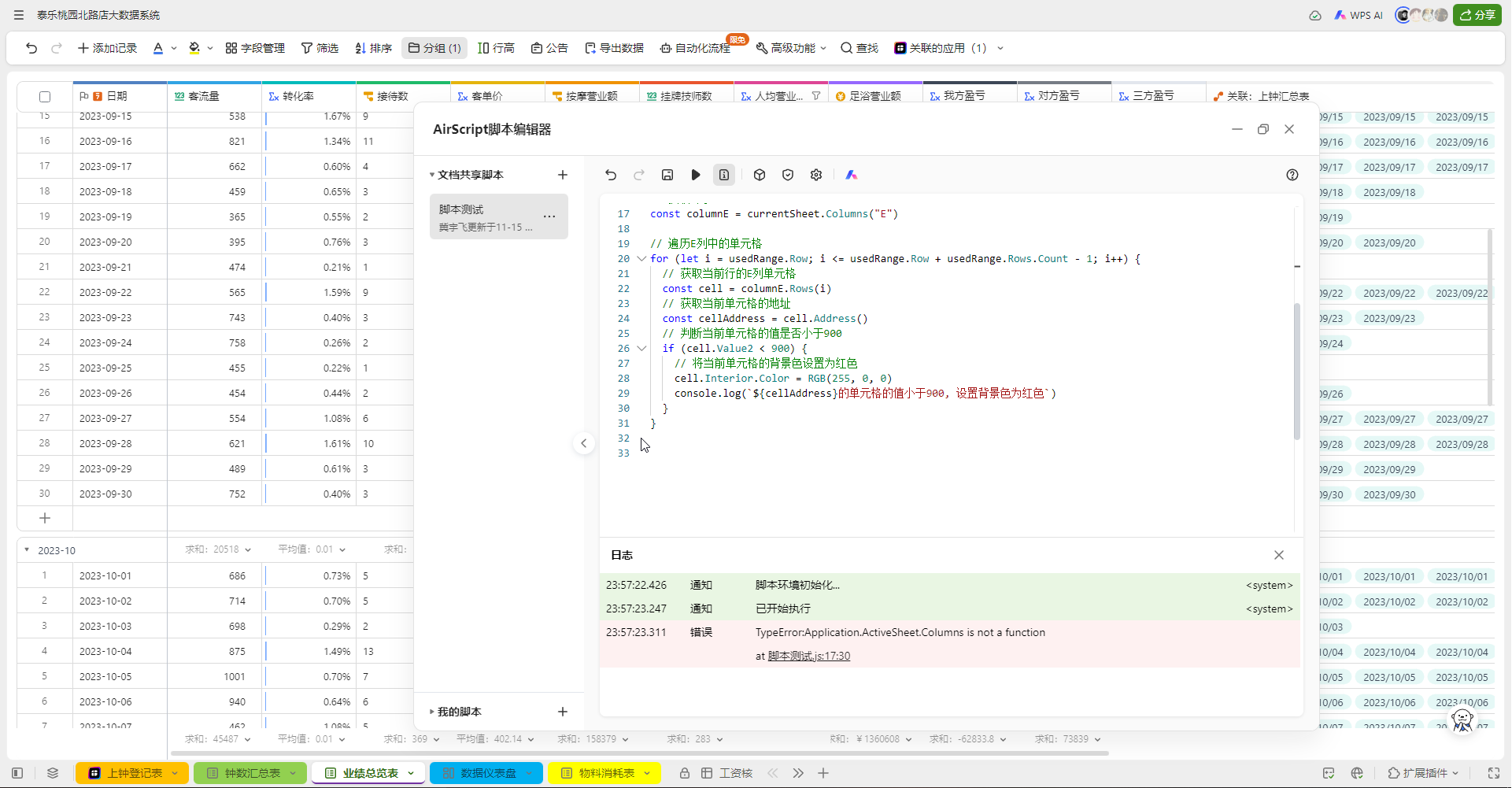The width and height of the screenshot is (1512, 788).
Task: Open 字段管理 field management
Action: 255,48
